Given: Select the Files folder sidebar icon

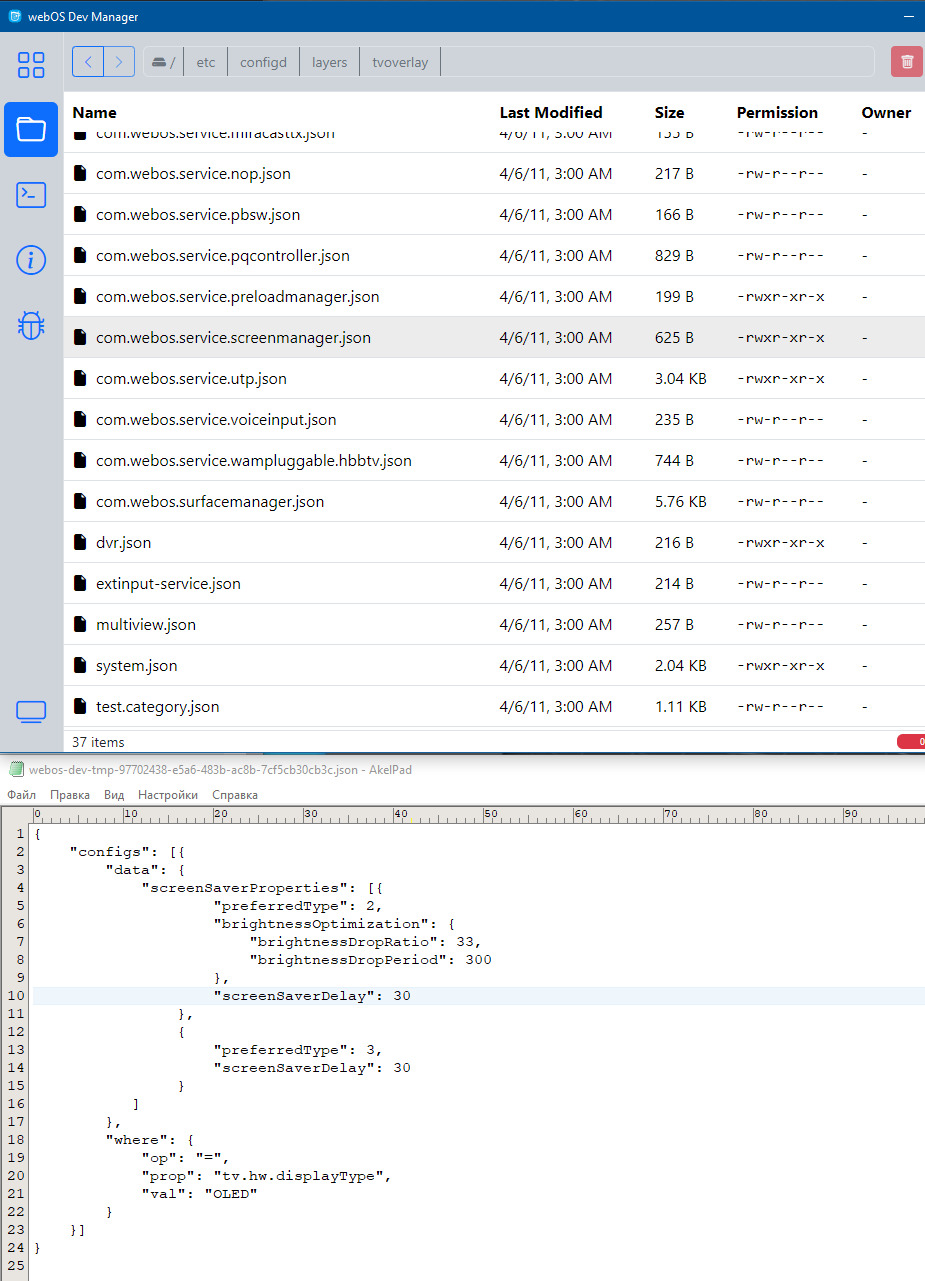Looking at the screenshot, I should [x=31, y=129].
